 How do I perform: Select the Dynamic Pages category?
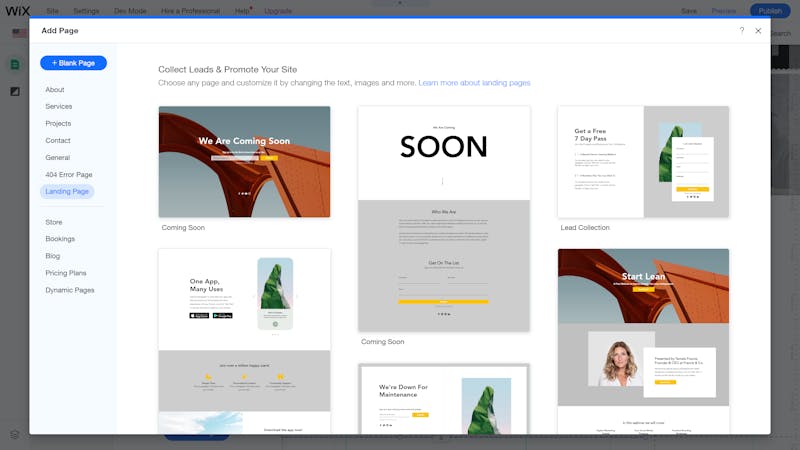tap(70, 290)
